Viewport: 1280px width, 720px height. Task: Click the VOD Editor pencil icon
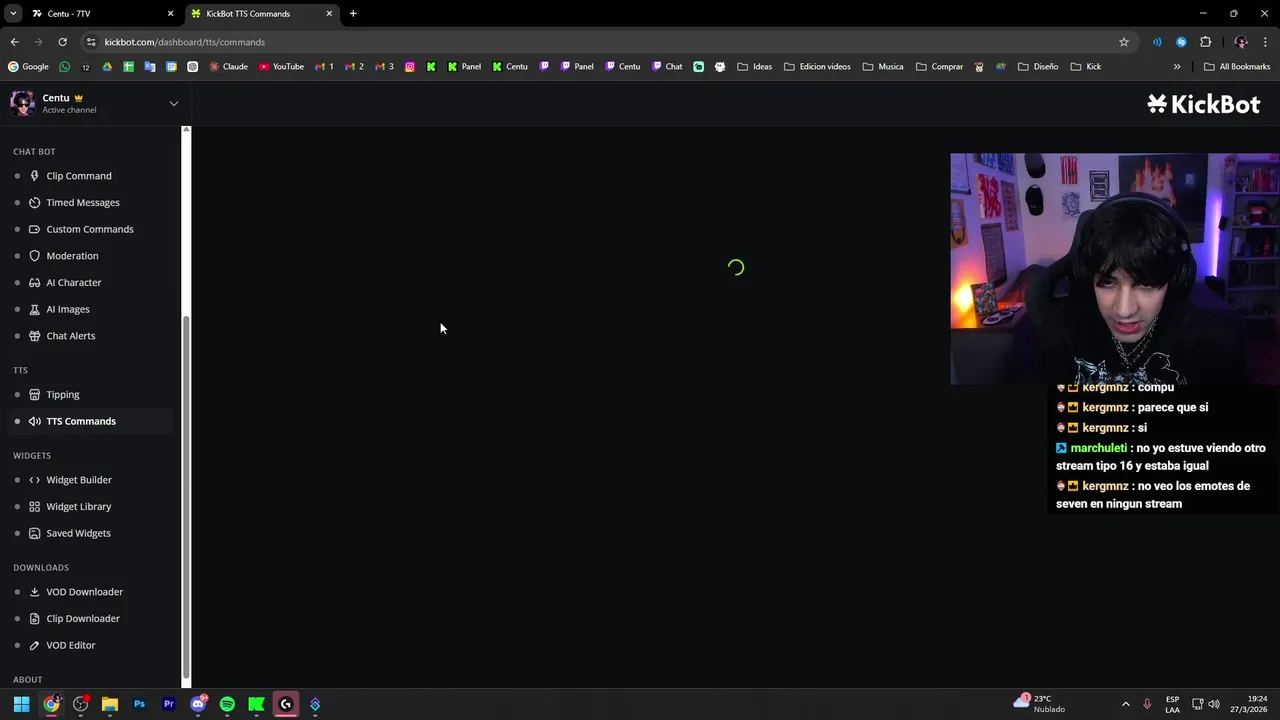[35, 645]
